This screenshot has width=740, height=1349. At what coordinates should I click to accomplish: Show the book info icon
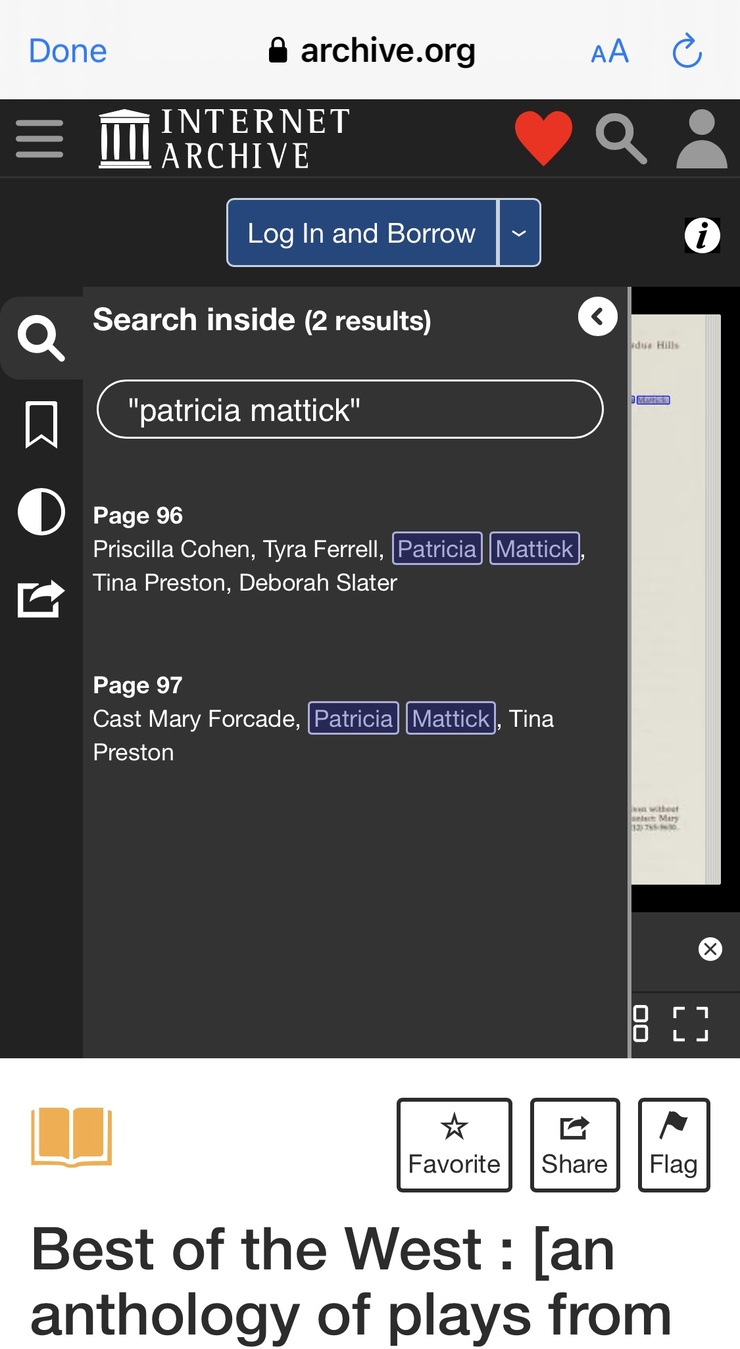702,235
